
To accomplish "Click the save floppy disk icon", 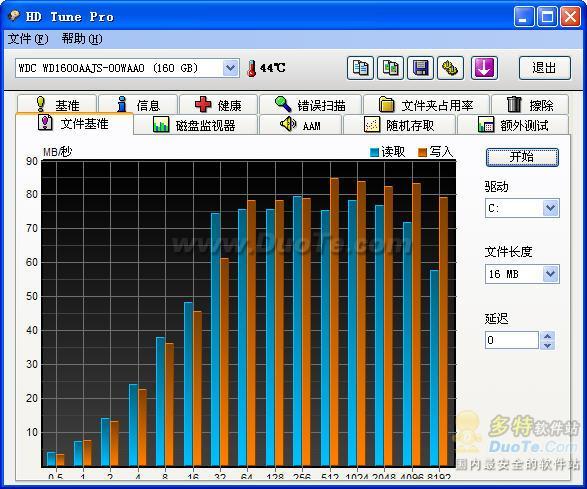I will (420, 68).
